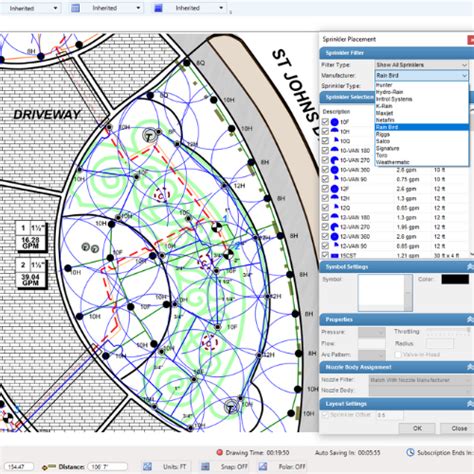Click the OK button

point(417,428)
